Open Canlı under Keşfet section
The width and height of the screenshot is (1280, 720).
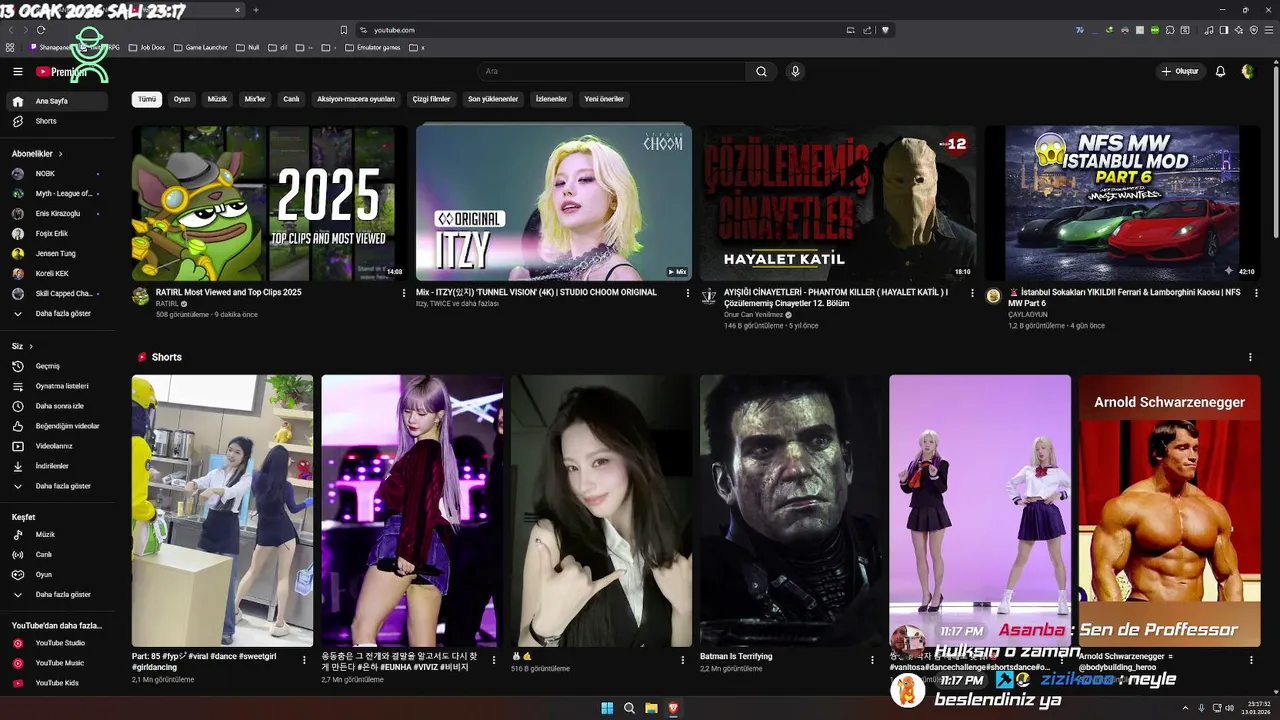coord(58,555)
